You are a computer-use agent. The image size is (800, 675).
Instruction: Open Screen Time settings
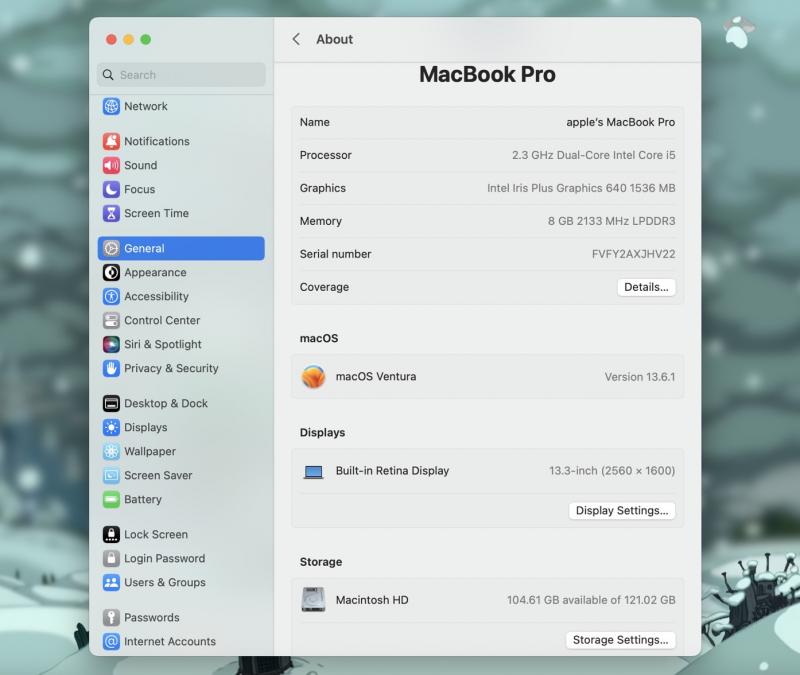181,213
